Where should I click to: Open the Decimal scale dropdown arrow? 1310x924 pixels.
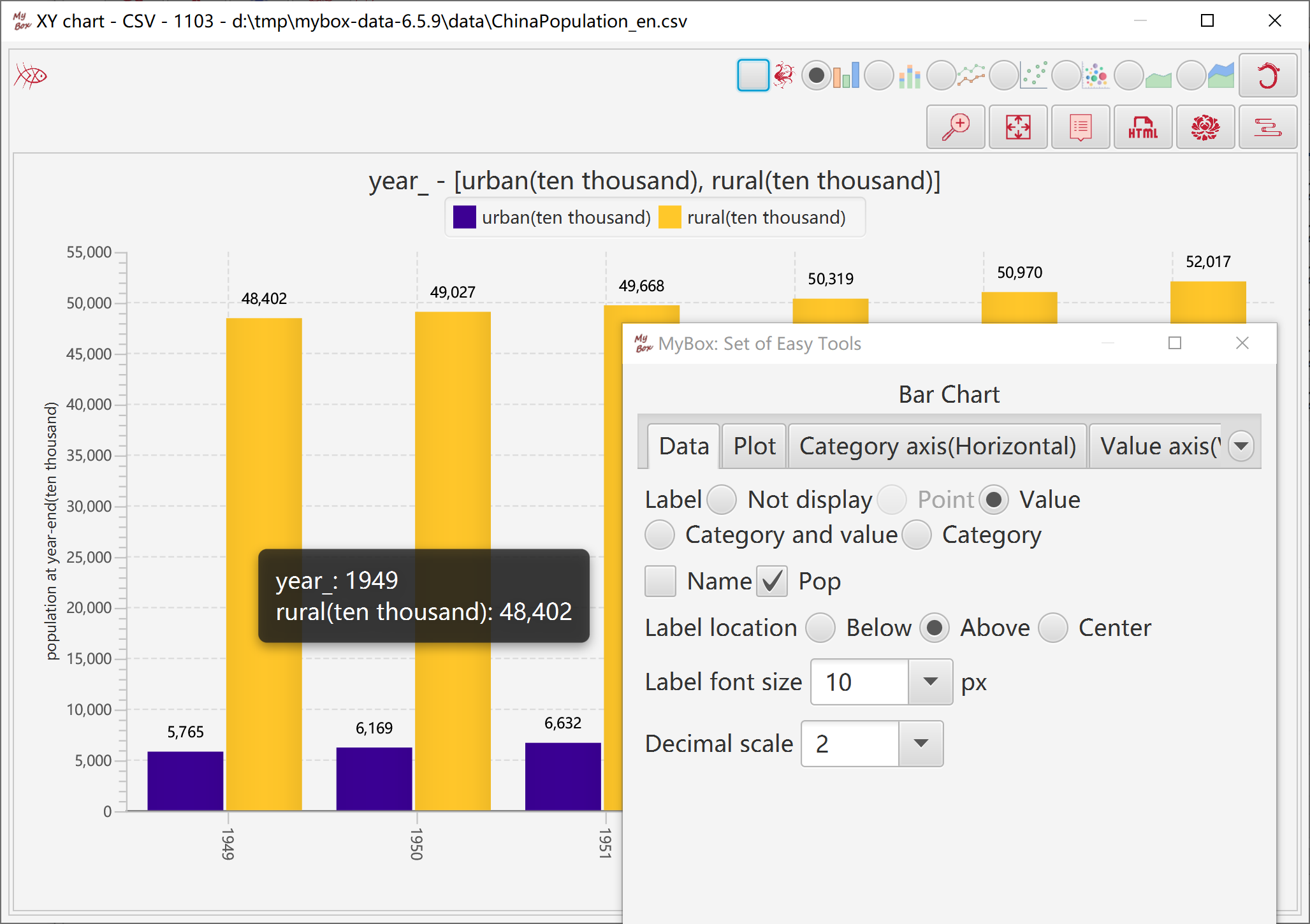point(921,744)
